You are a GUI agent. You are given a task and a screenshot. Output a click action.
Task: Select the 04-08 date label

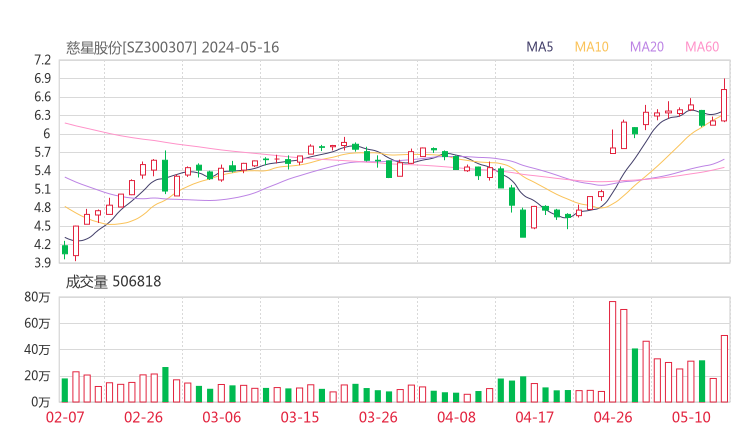point(456,417)
